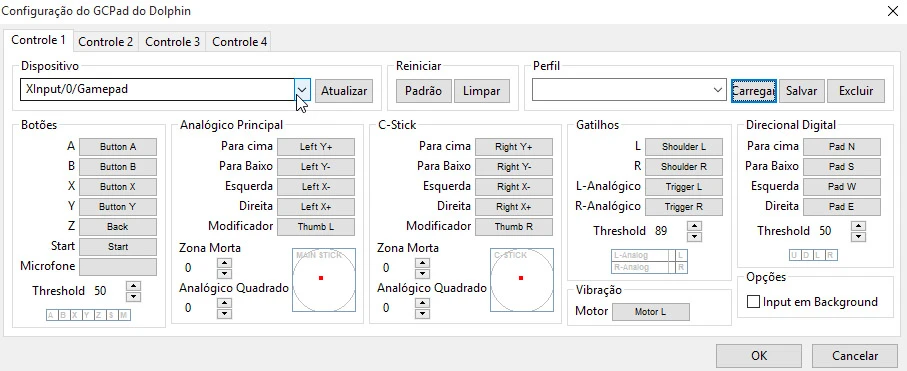907x371 pixels.
Task: Click the Shoulder R mapping button
Action: tap(684, 167)
